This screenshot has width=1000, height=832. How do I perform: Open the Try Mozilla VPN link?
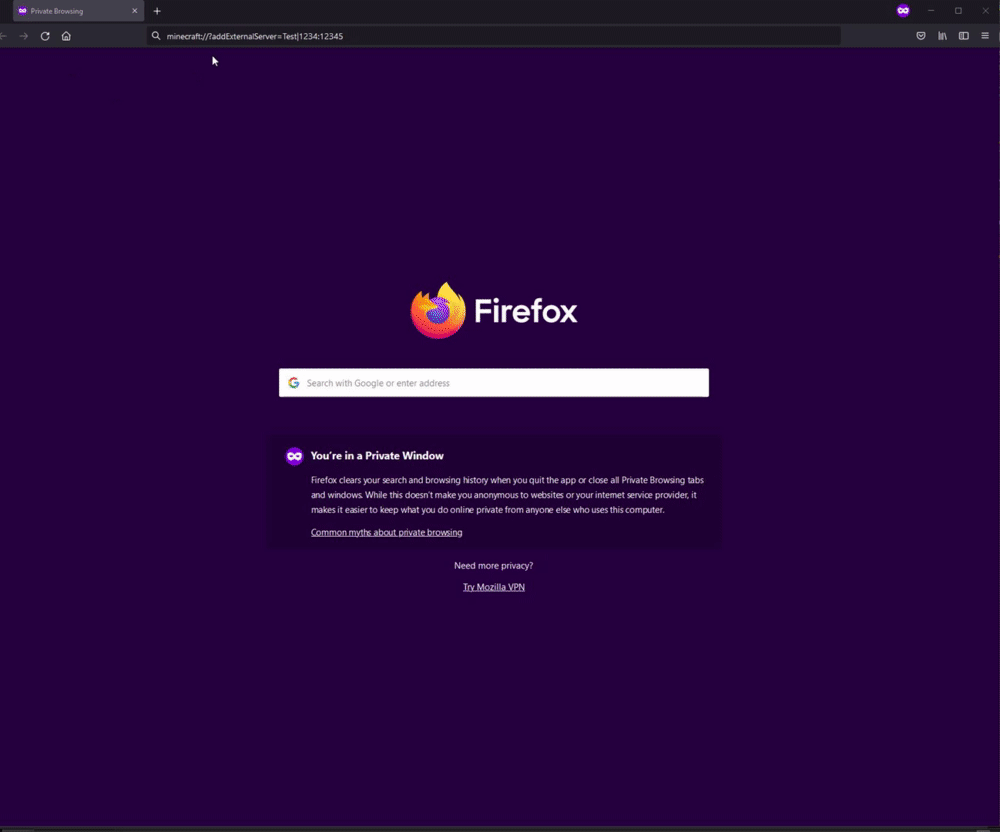click(494, 587)
